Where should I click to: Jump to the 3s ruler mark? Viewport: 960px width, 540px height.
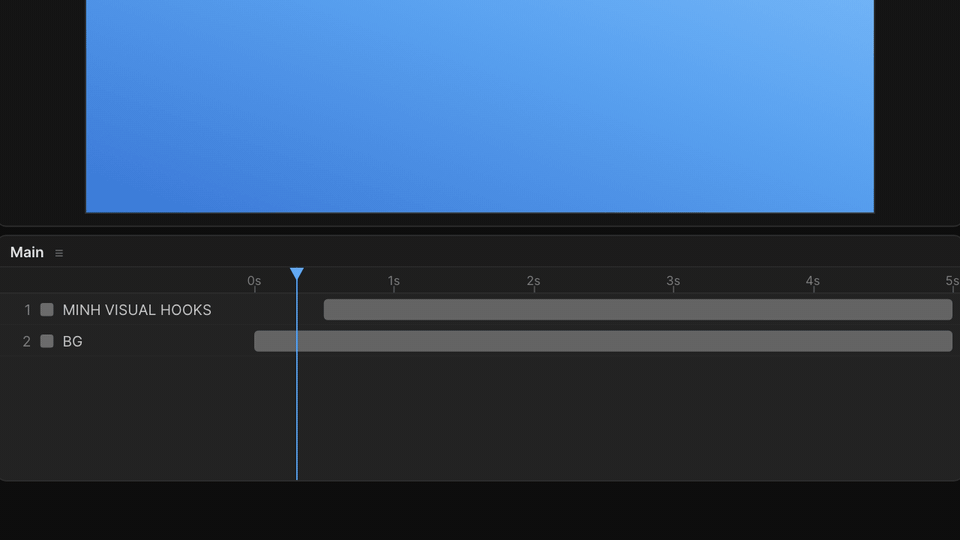(673, 281)
